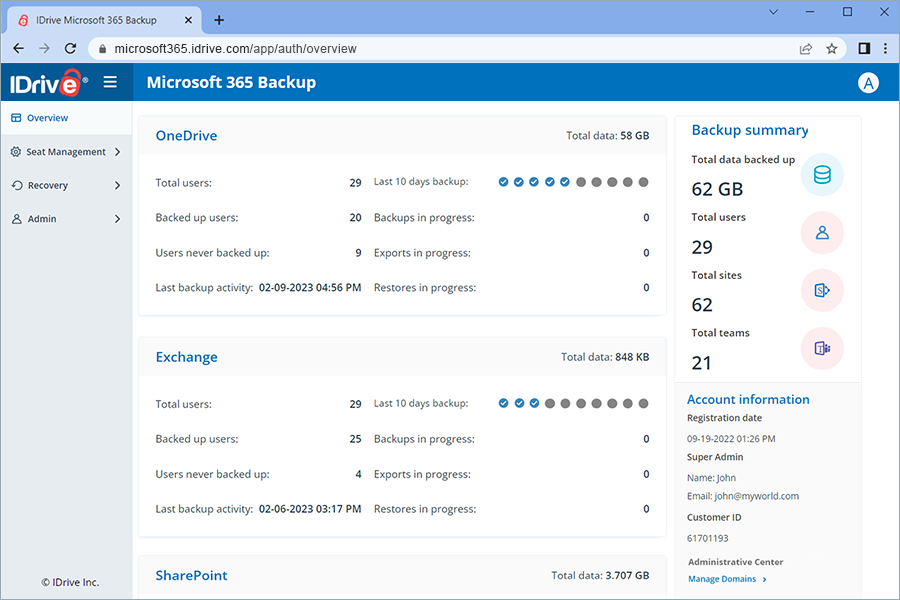Click OneDrive Total data 58 GB
The width and height of the screenshot is (900, 600).
608,136
